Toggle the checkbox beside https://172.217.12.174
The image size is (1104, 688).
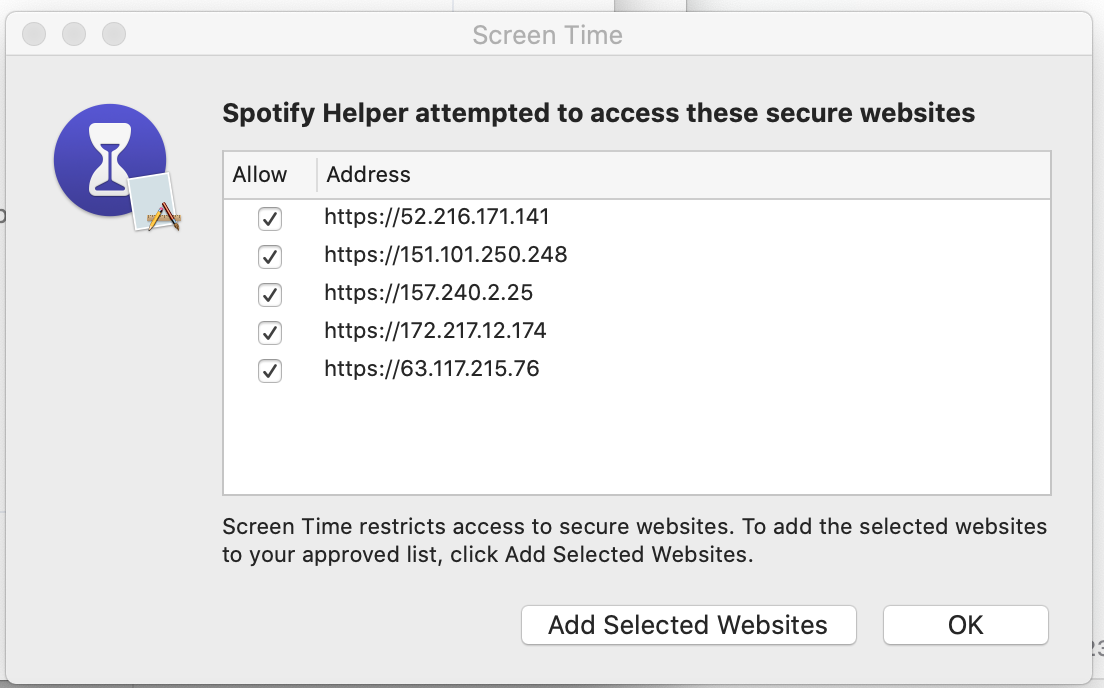coord(269,332)
